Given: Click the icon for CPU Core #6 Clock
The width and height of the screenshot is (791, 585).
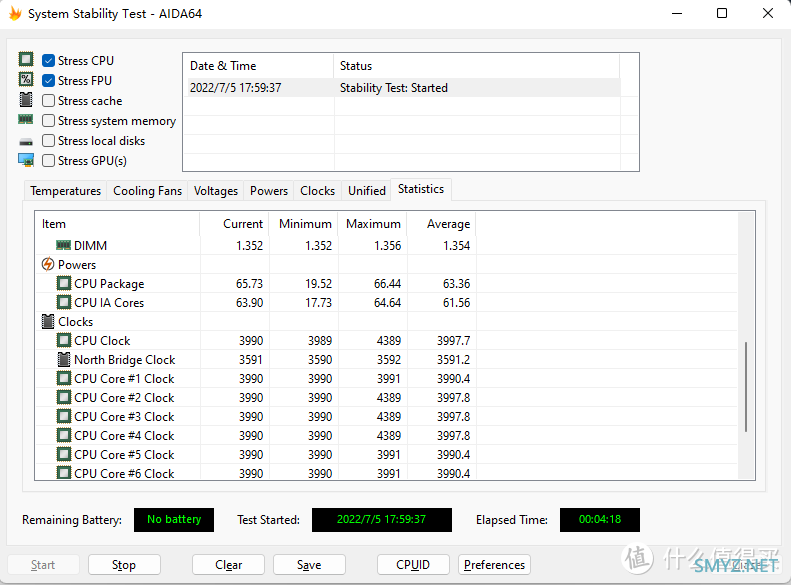Looking at the screenshot, I should coord(64,473).
